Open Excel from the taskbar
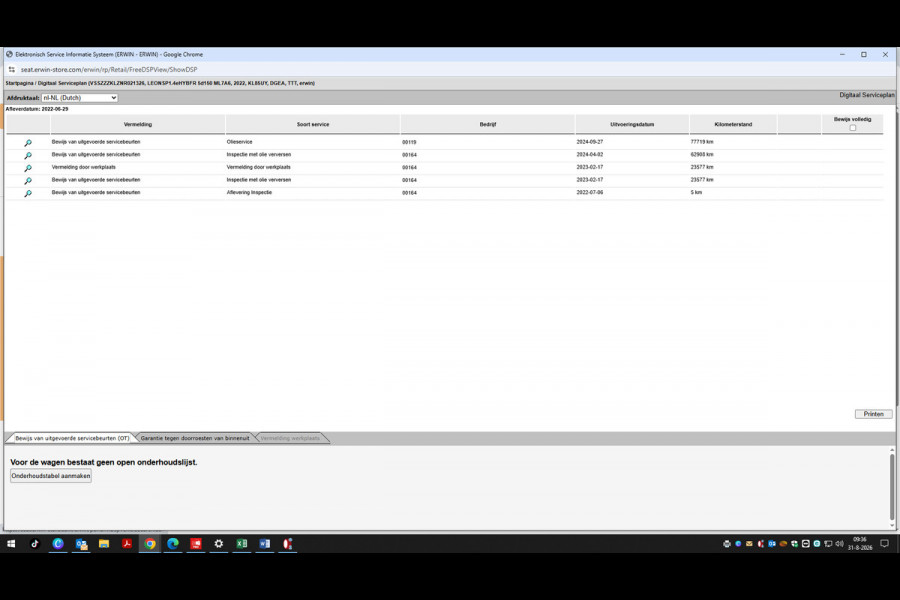Screen dimensions: 900x600 [242, 543]
